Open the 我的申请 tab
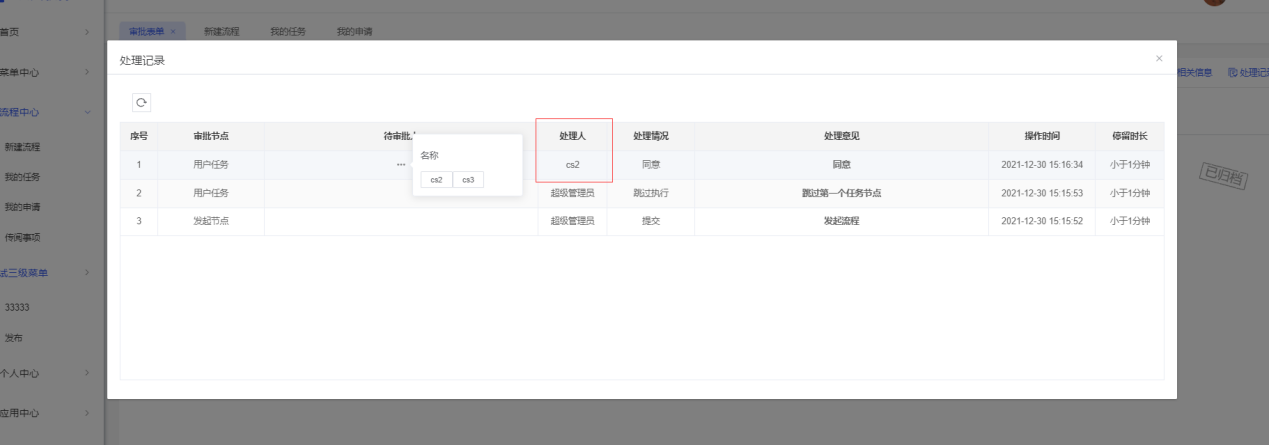The height and width of the screenshot is (445, 1269). (354, 32)
